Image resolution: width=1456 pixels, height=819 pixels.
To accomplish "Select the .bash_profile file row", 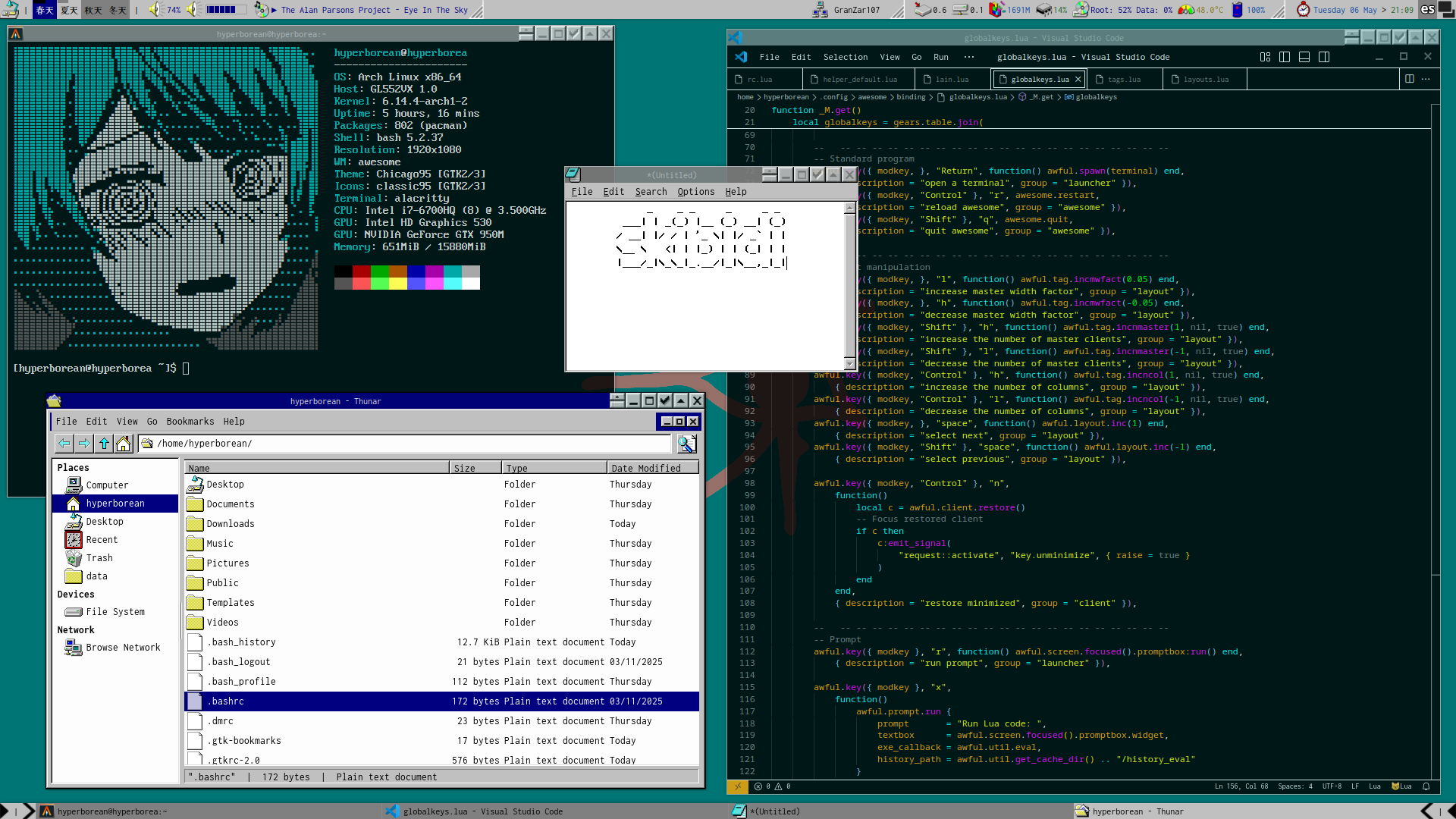I will [x=441, y=682].
